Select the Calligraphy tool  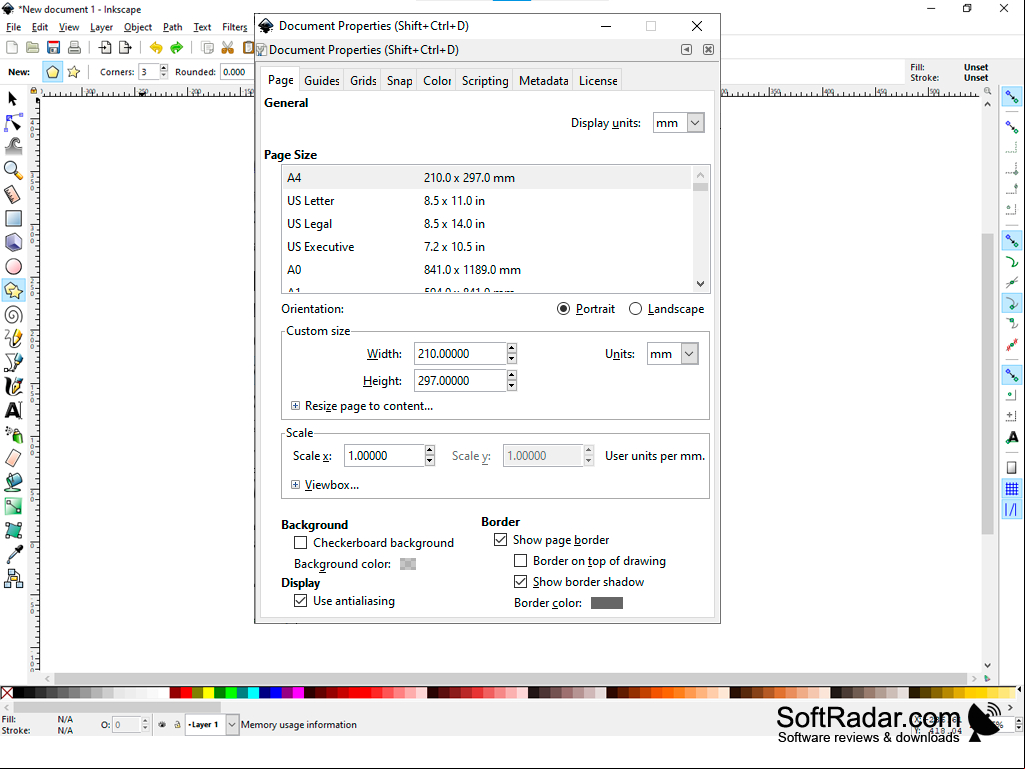[x=13, y=386]
